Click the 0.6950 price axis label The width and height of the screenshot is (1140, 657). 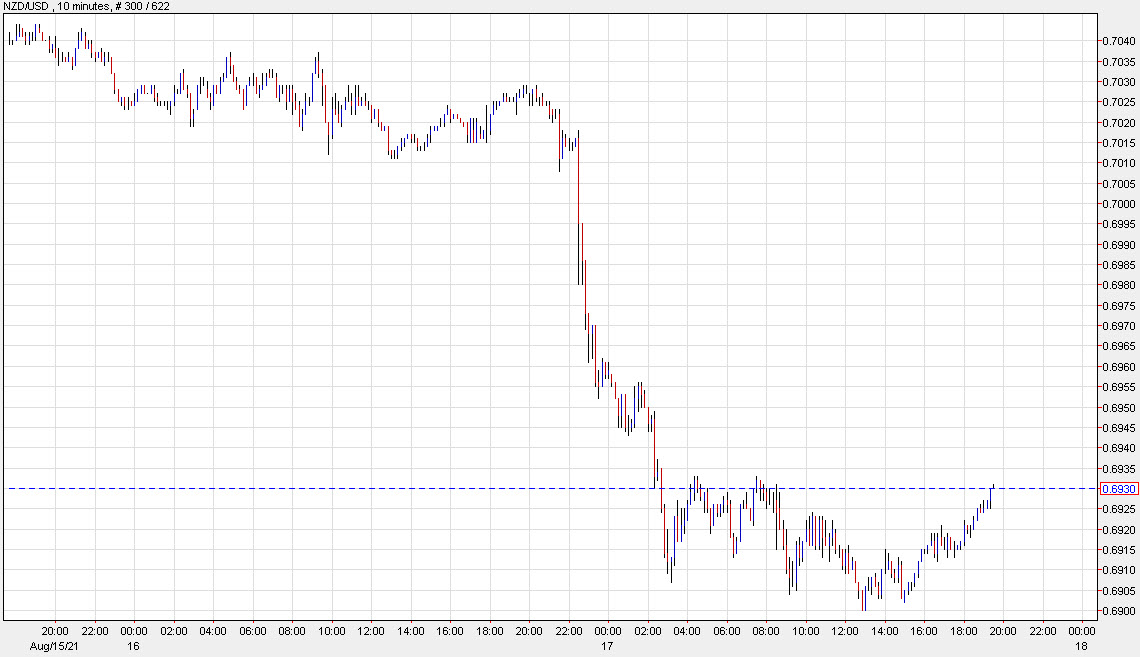pyautogui.click(x=1118, y=408)
